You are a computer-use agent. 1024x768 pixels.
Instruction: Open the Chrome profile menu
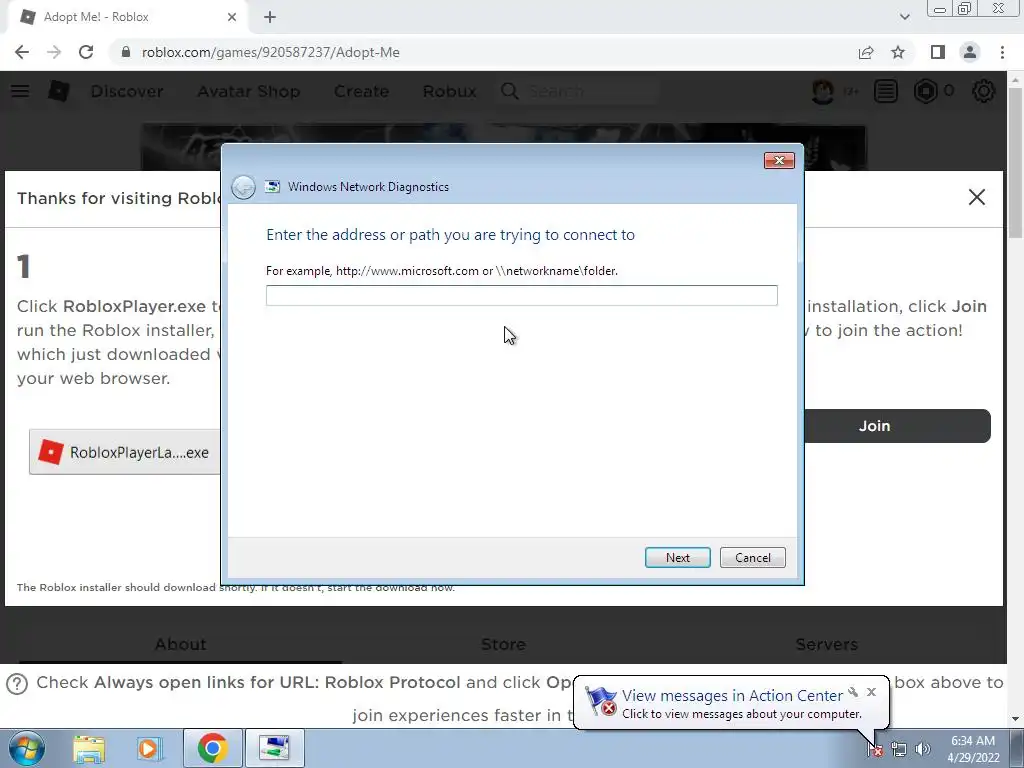[x=970, y=52]
